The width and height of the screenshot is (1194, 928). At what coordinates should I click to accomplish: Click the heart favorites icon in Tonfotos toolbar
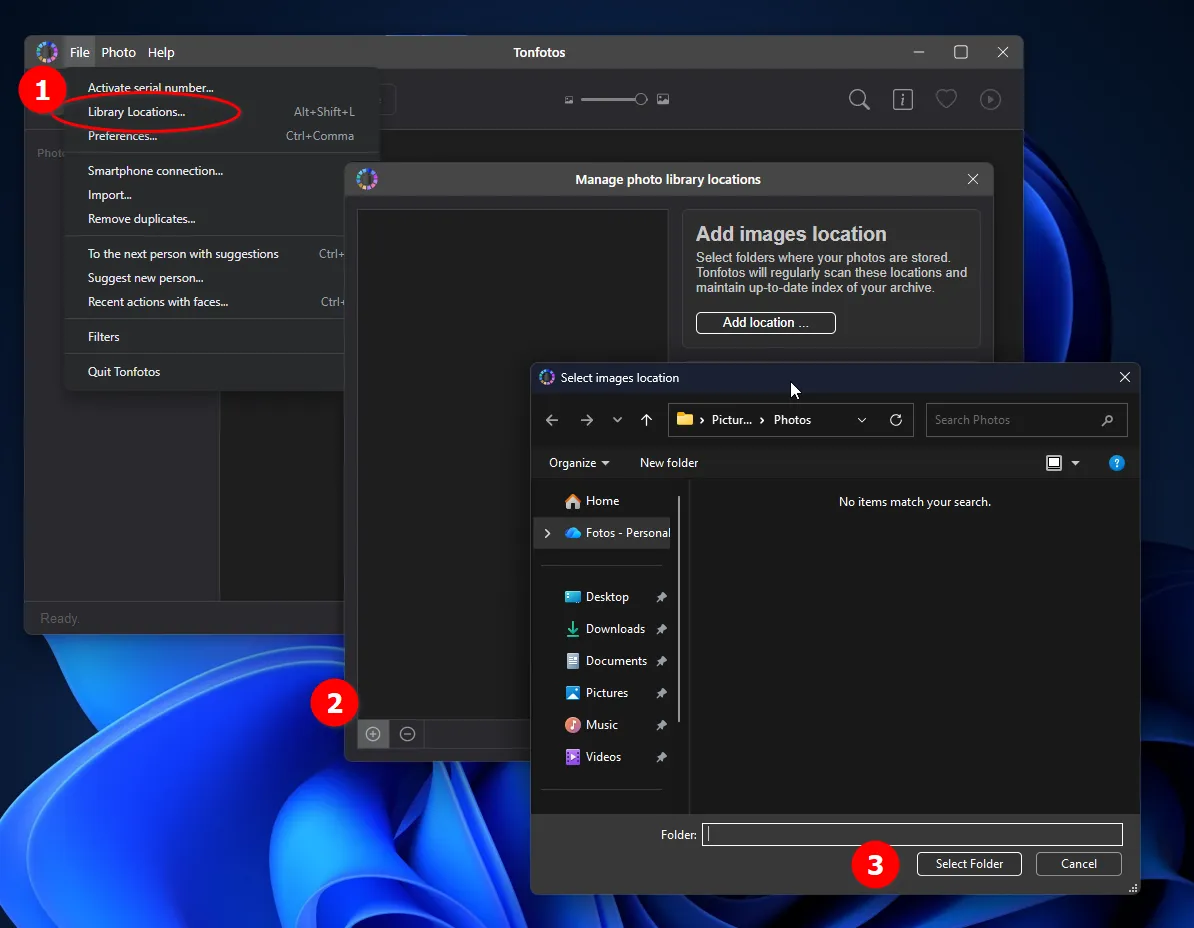(x=946, y=99)
